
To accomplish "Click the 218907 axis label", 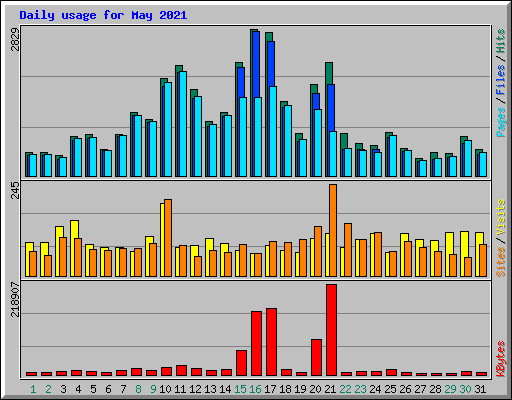I will [15, 299].
